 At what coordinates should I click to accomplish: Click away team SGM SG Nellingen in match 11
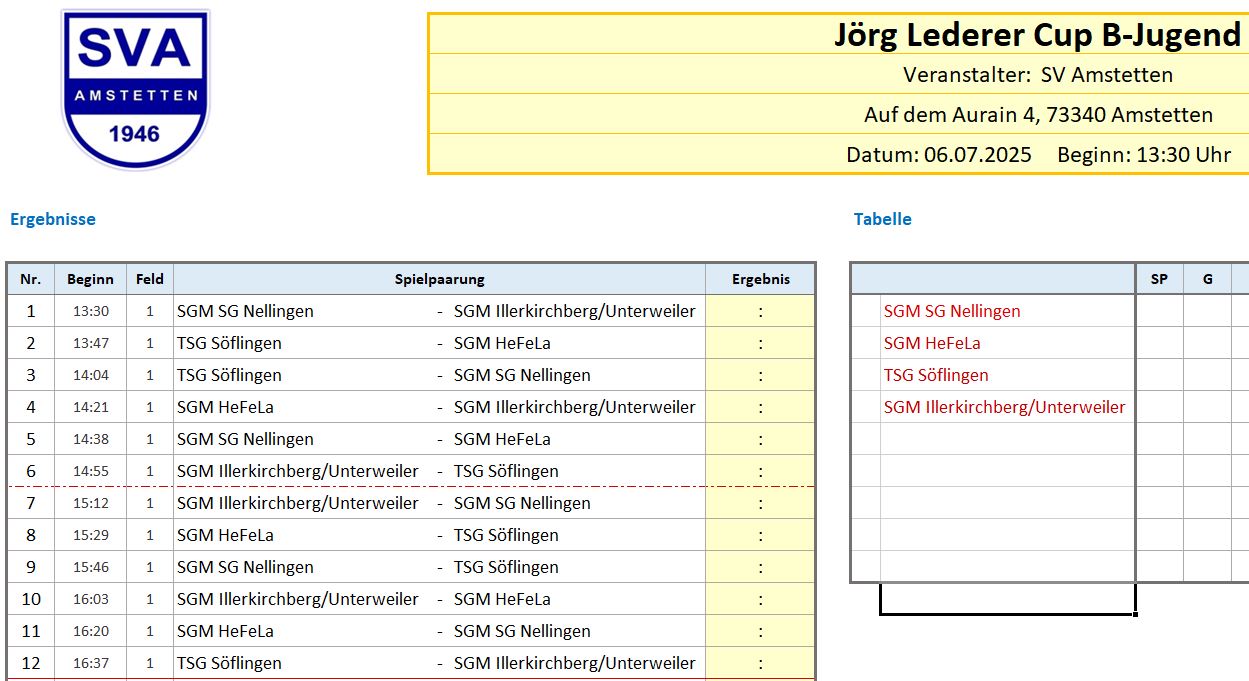[x=522, y=631]
